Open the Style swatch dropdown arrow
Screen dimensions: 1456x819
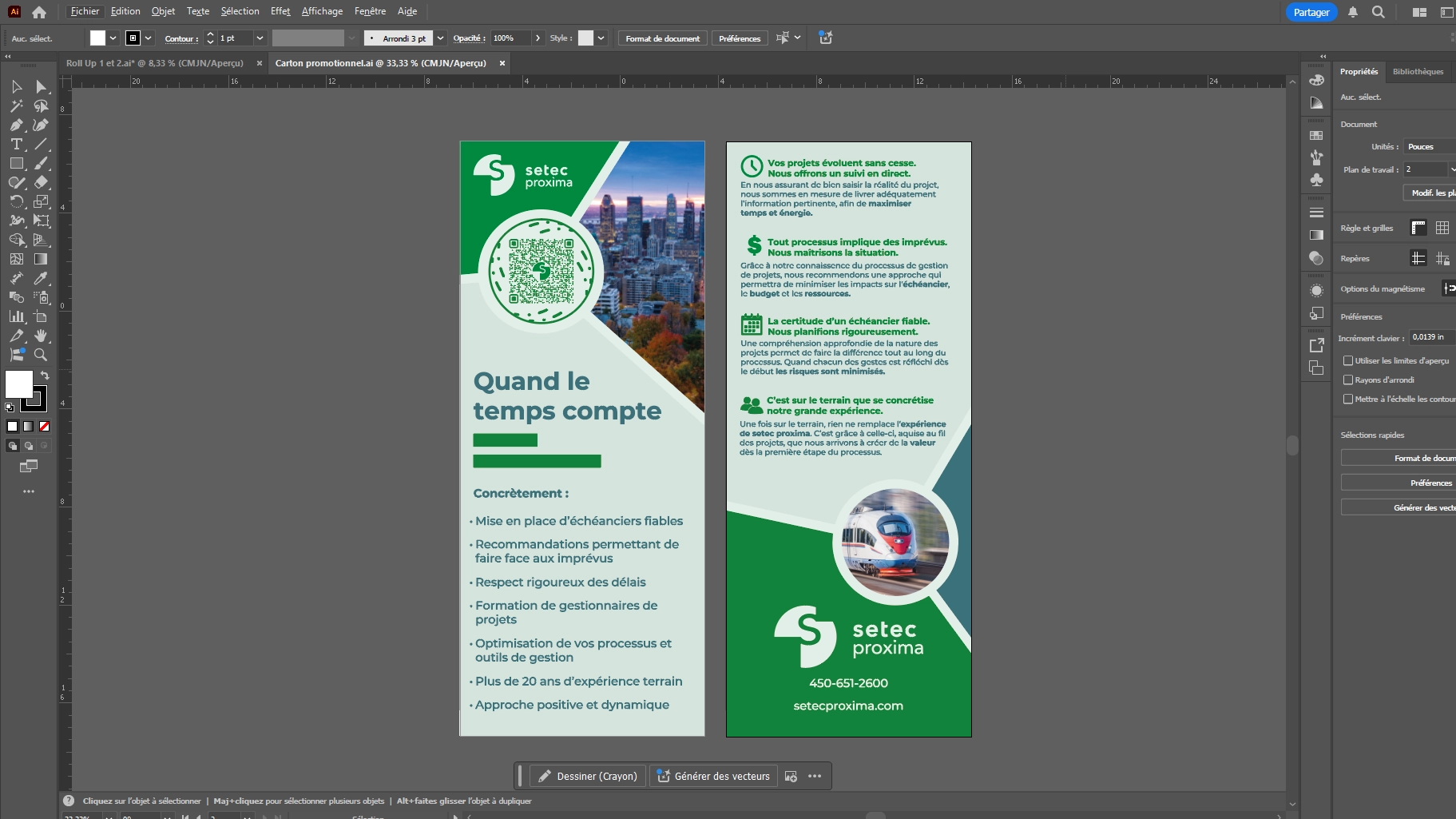pos(601,38)
